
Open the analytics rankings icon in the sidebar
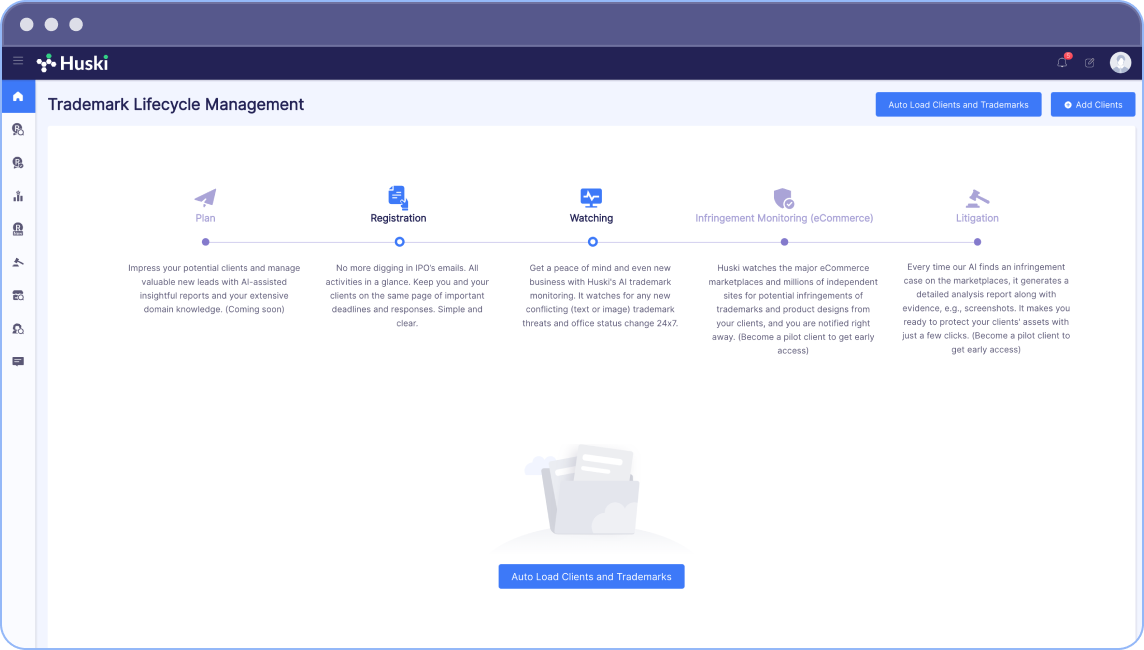point(18,196)
